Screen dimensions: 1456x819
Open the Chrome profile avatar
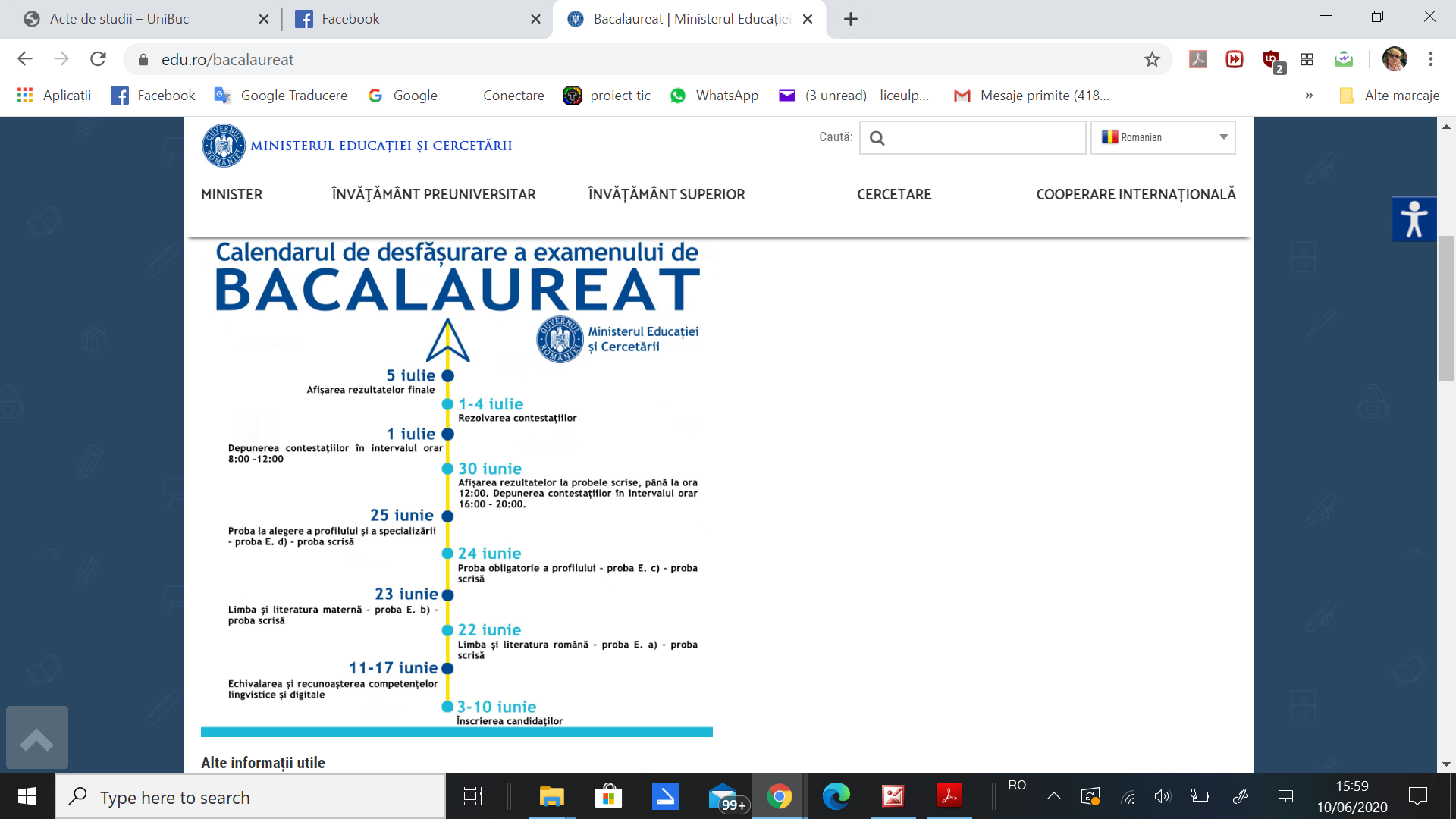pyautogui.click(x=1395, y=59)
